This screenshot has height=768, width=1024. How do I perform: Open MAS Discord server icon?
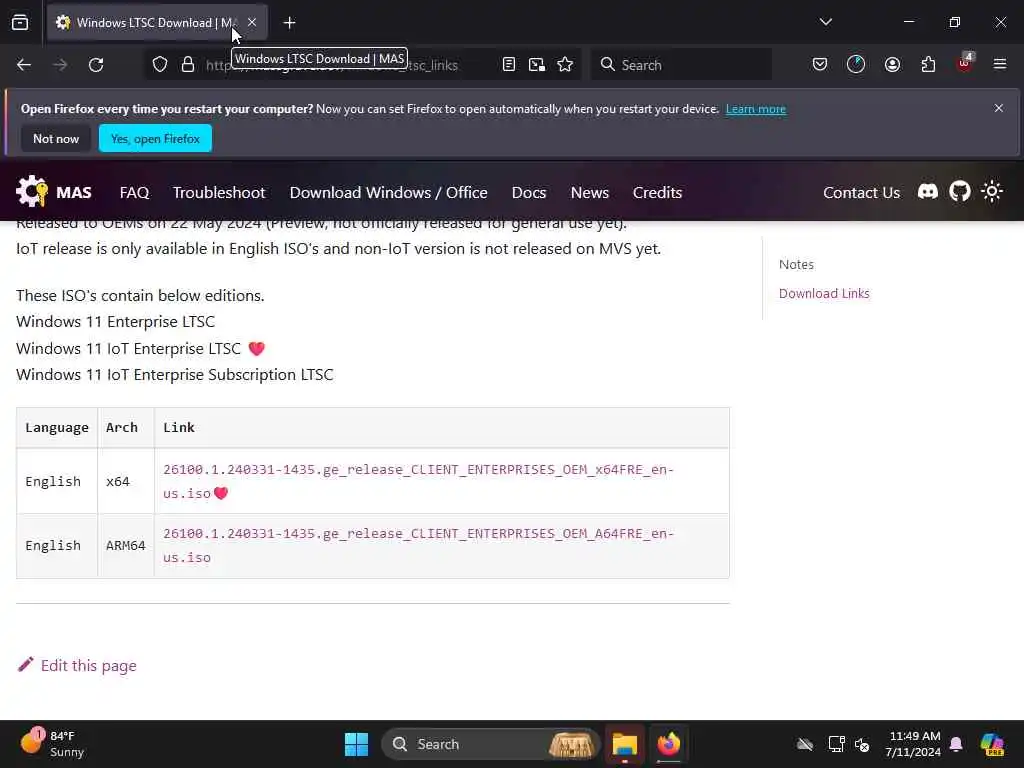click(927, 191)
